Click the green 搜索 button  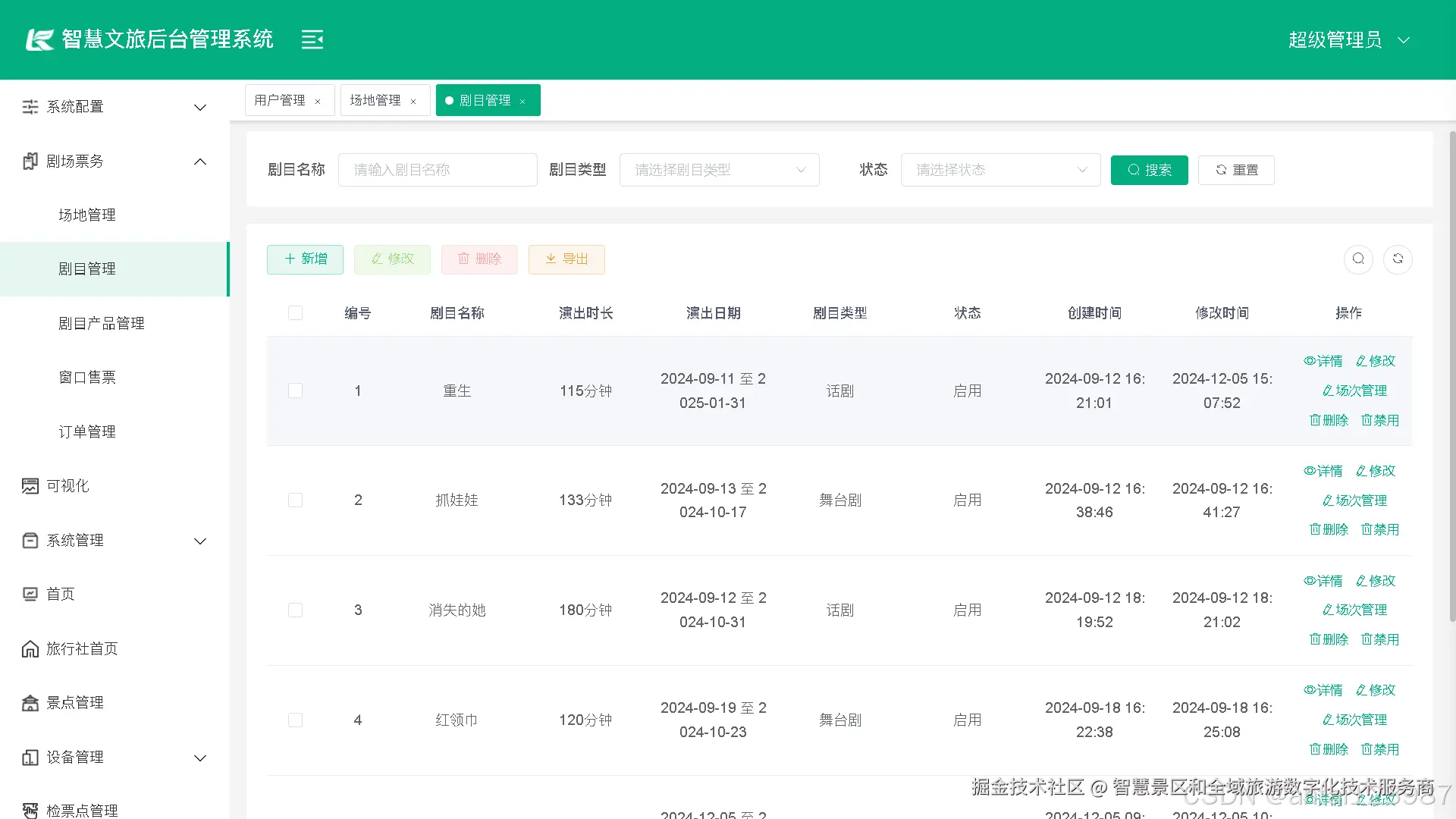[1149, 170]
